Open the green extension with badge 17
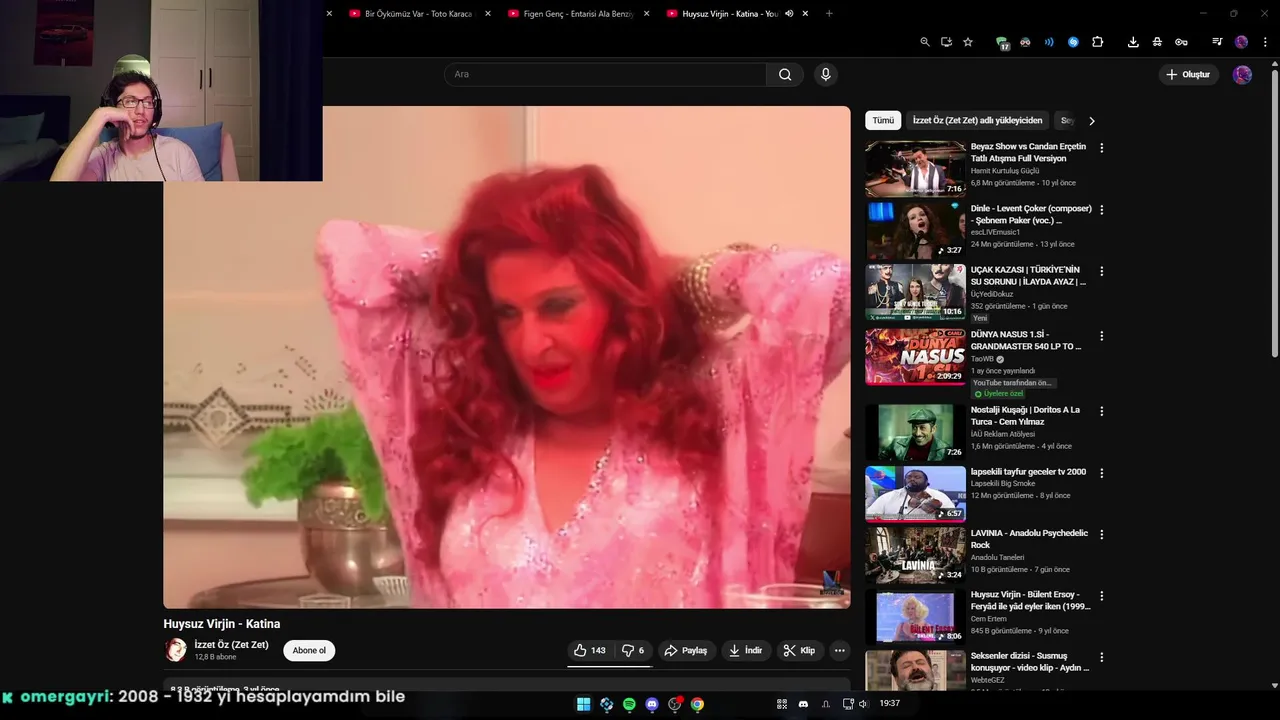The height and width of the screenshot is (720, 1280). (x=1002, y=43)
